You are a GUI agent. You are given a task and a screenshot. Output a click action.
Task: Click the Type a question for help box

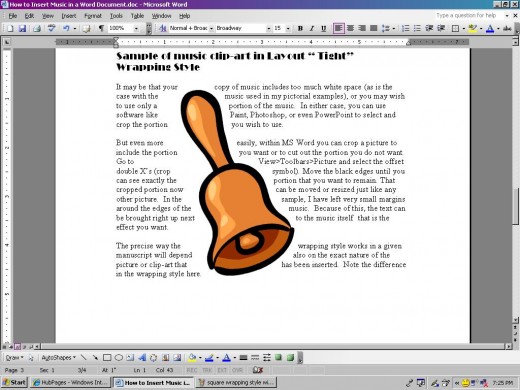point(469,15)
